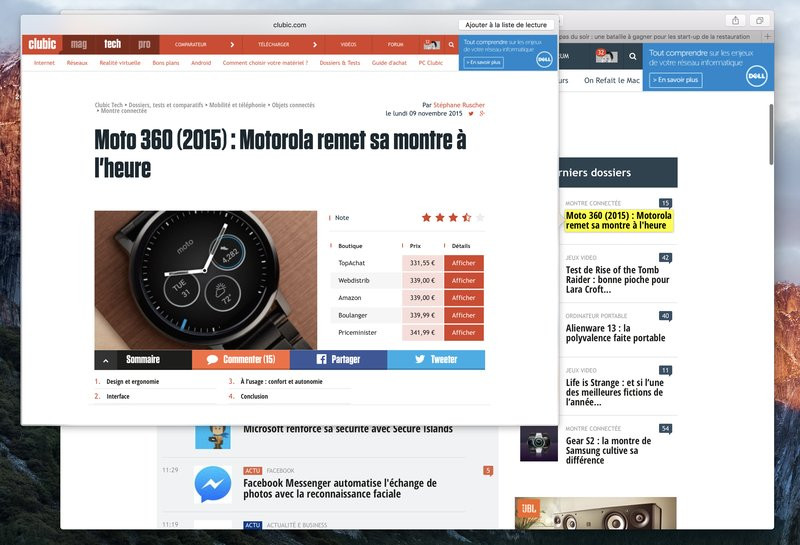The width and height of the screenshot is (800, 545).
Task: Click Afficher button for Boulanger
Action: click(x=464, y=315)
